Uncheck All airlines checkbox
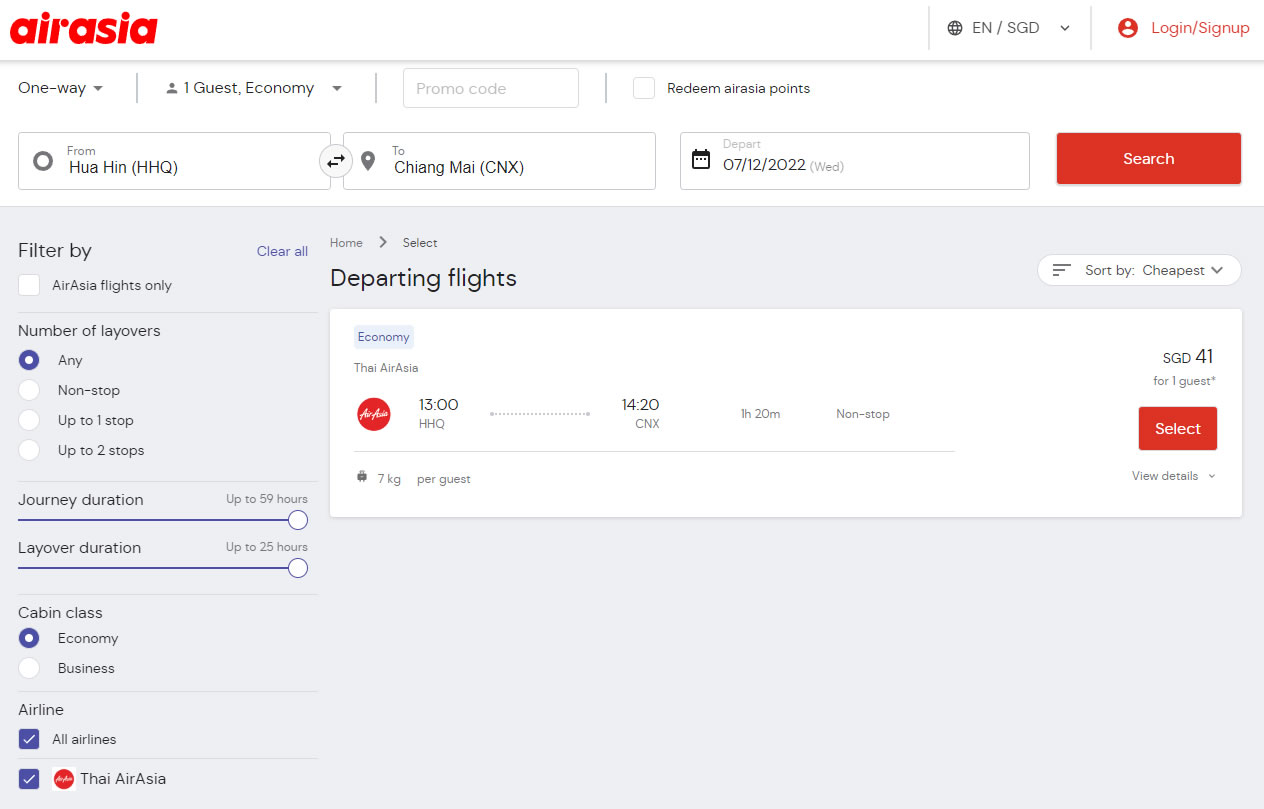Screen dimensions: 1264x809 click(29, 739)
